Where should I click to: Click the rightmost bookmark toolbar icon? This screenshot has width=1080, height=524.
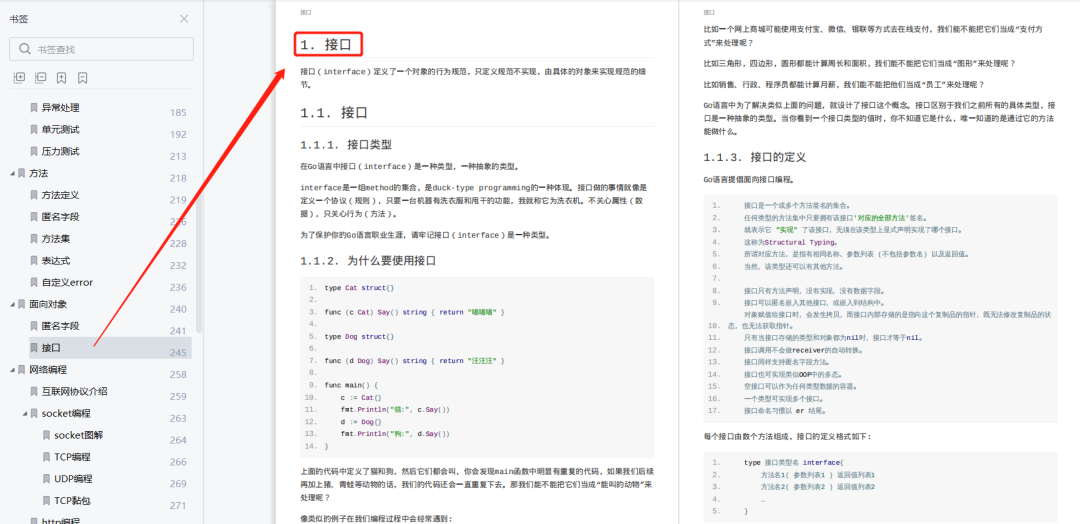(x=82, y=78)
